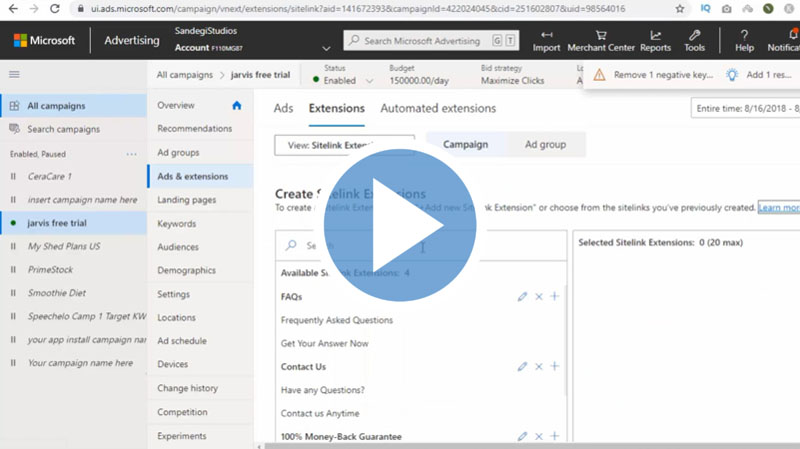Click the hamburger menu icon to collapse sidebar

pos(14,74)
